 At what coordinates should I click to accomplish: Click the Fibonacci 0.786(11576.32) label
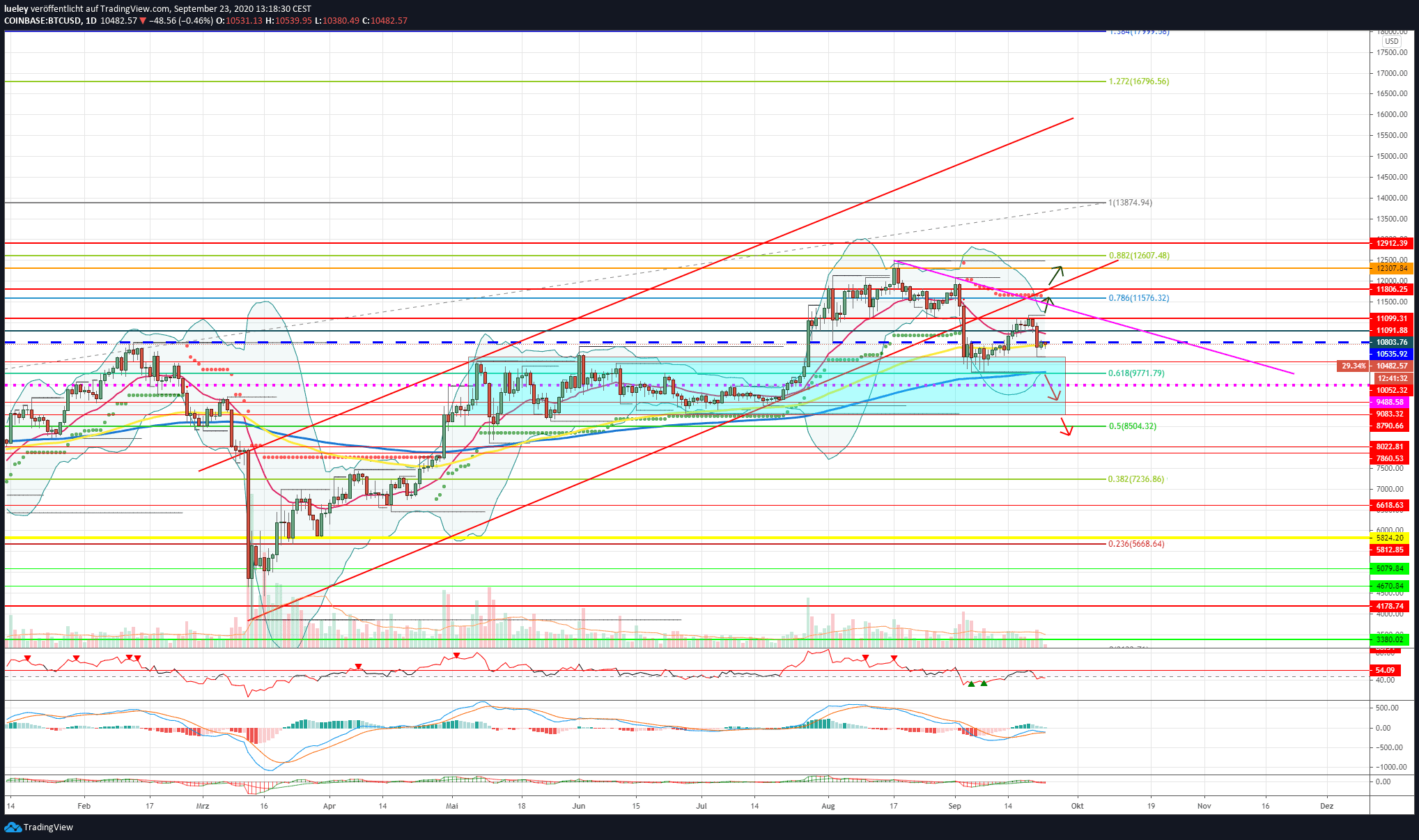1139,298
